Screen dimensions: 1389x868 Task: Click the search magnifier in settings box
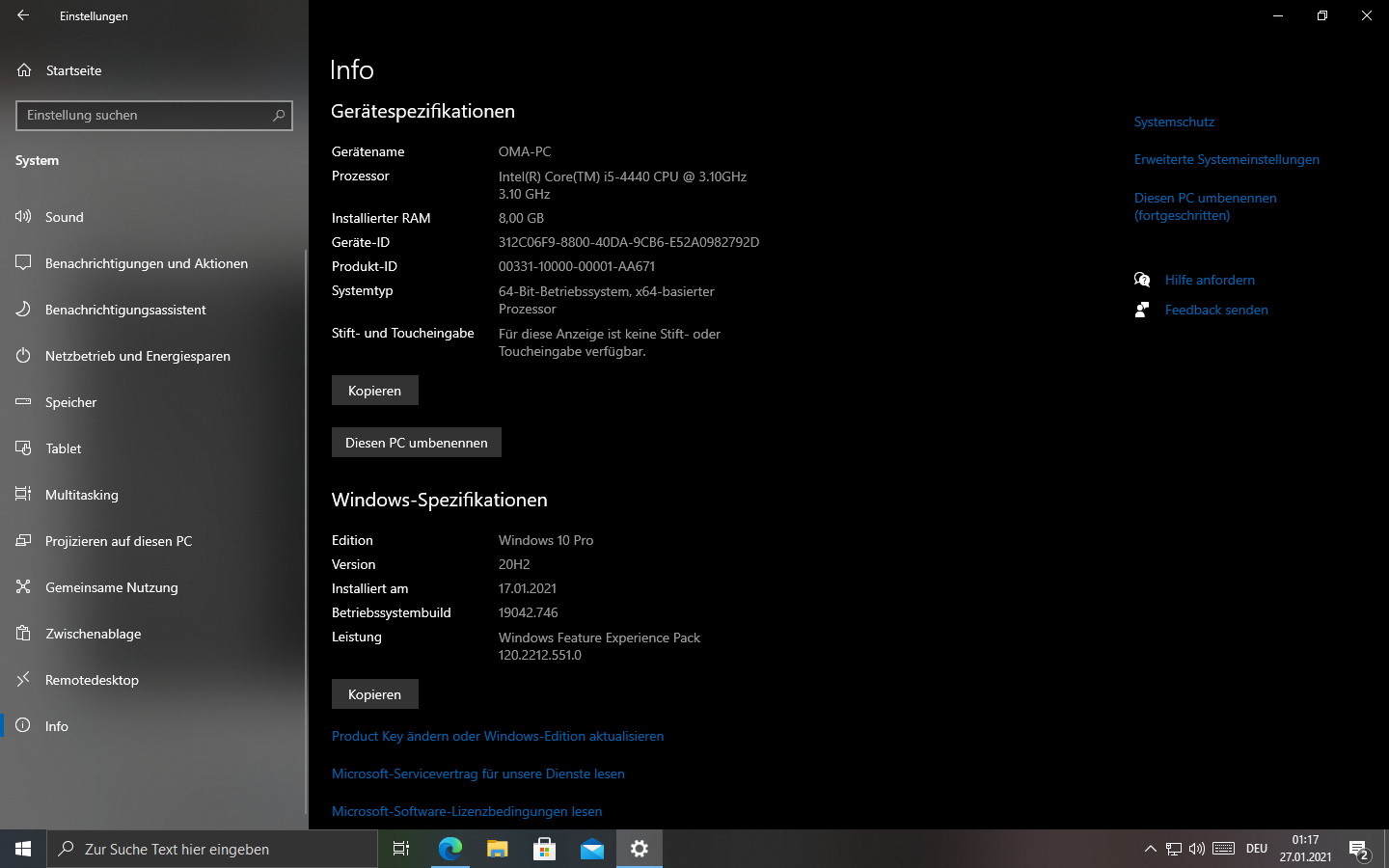pyautogui.click(x=279, y=116)
